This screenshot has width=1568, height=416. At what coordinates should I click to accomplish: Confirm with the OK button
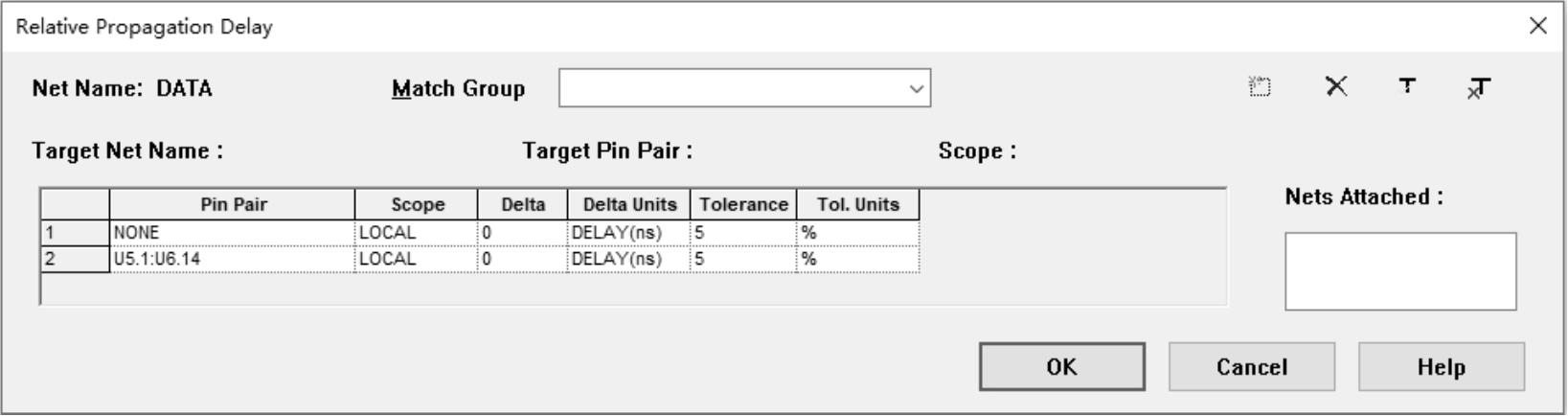point(1062,367)
